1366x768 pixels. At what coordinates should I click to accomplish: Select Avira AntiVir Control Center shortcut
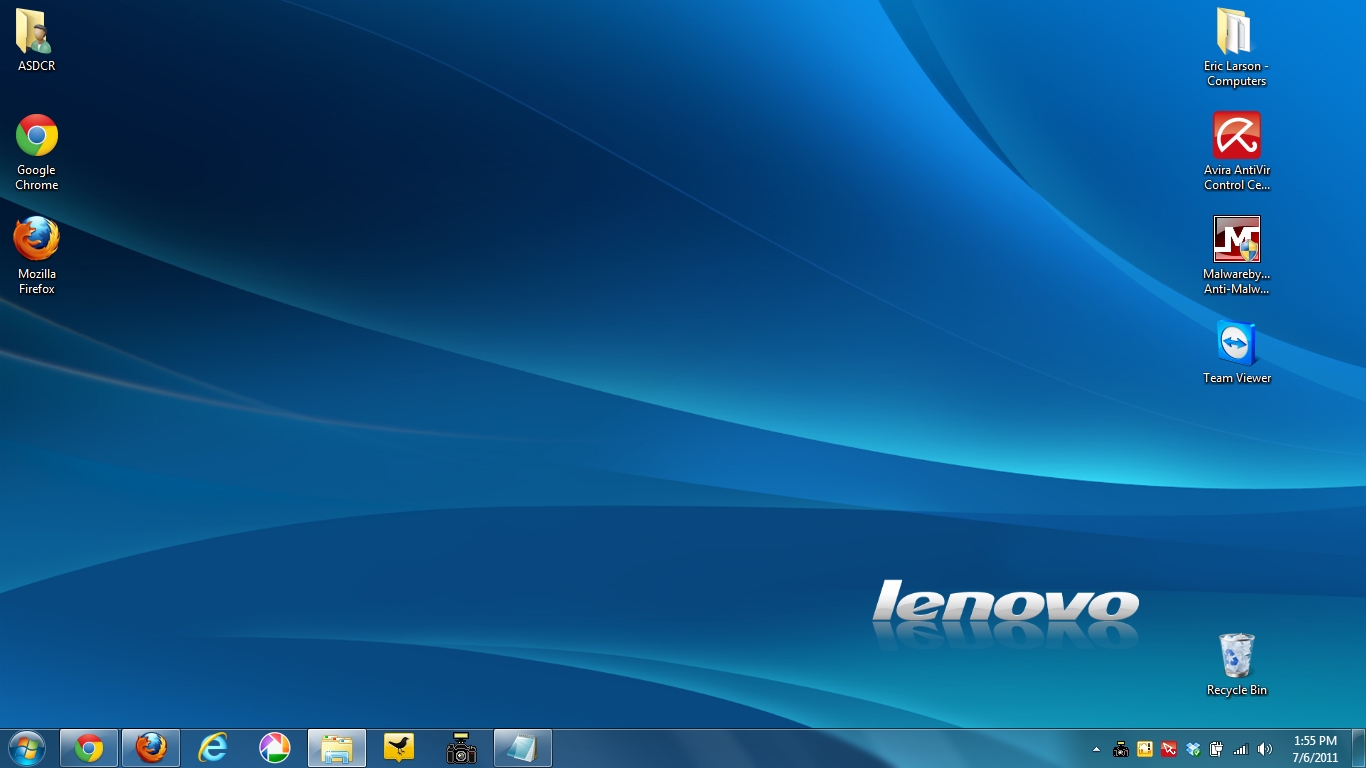(1236, 151)
